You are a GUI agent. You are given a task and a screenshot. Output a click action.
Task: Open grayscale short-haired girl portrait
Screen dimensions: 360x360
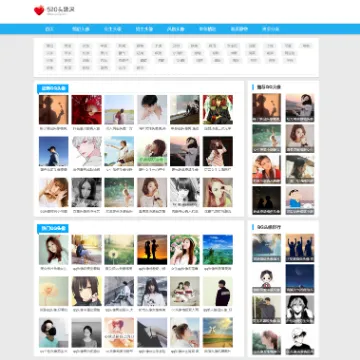[86, 333]
